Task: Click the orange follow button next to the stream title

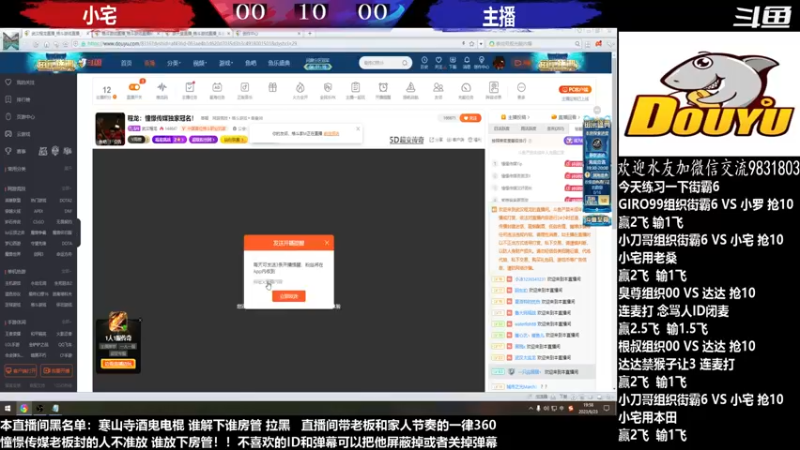Action: [470, 118]
